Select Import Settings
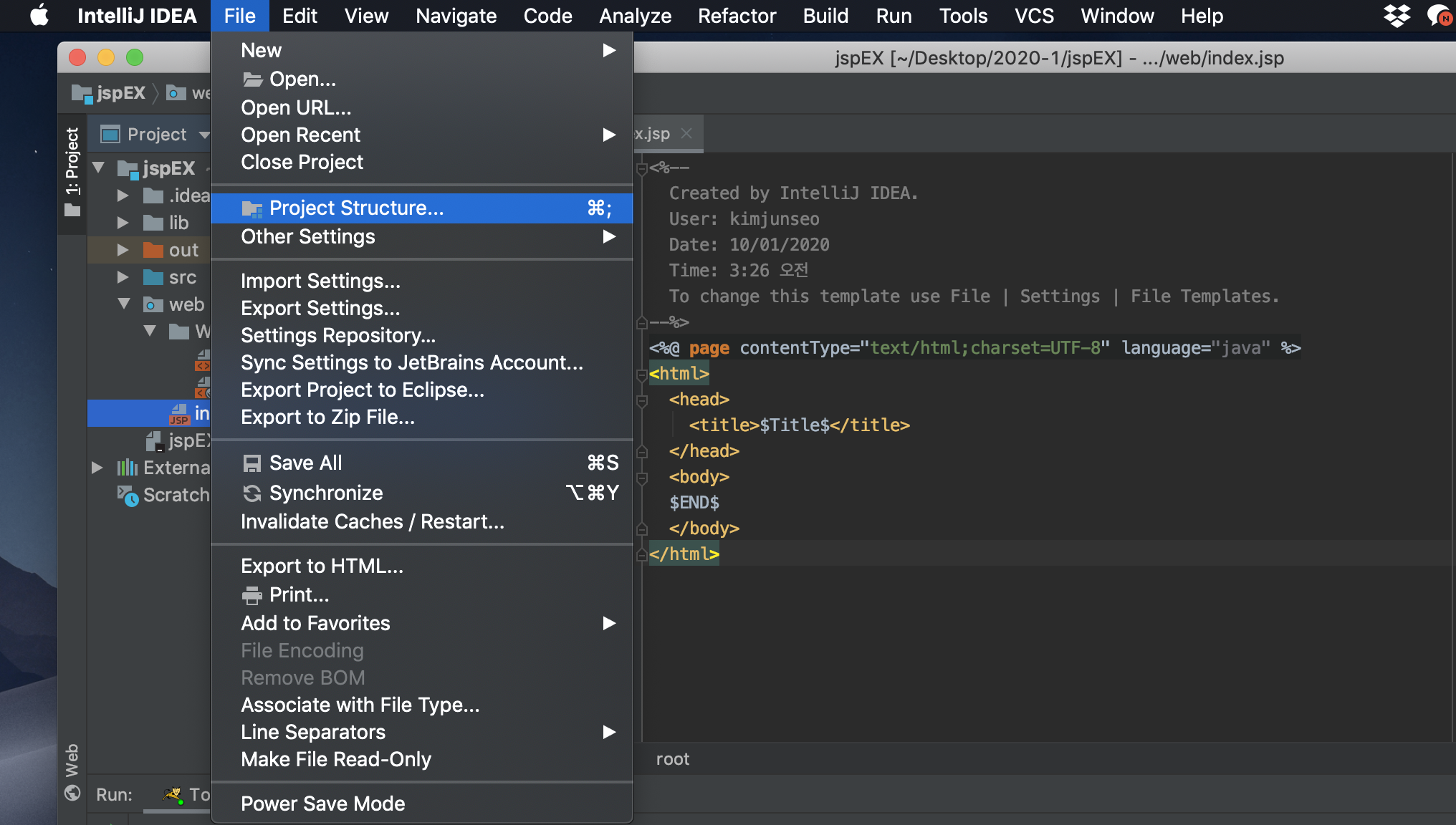The width and height of the screenshot is (1456, 825). (x=422, y=281)
